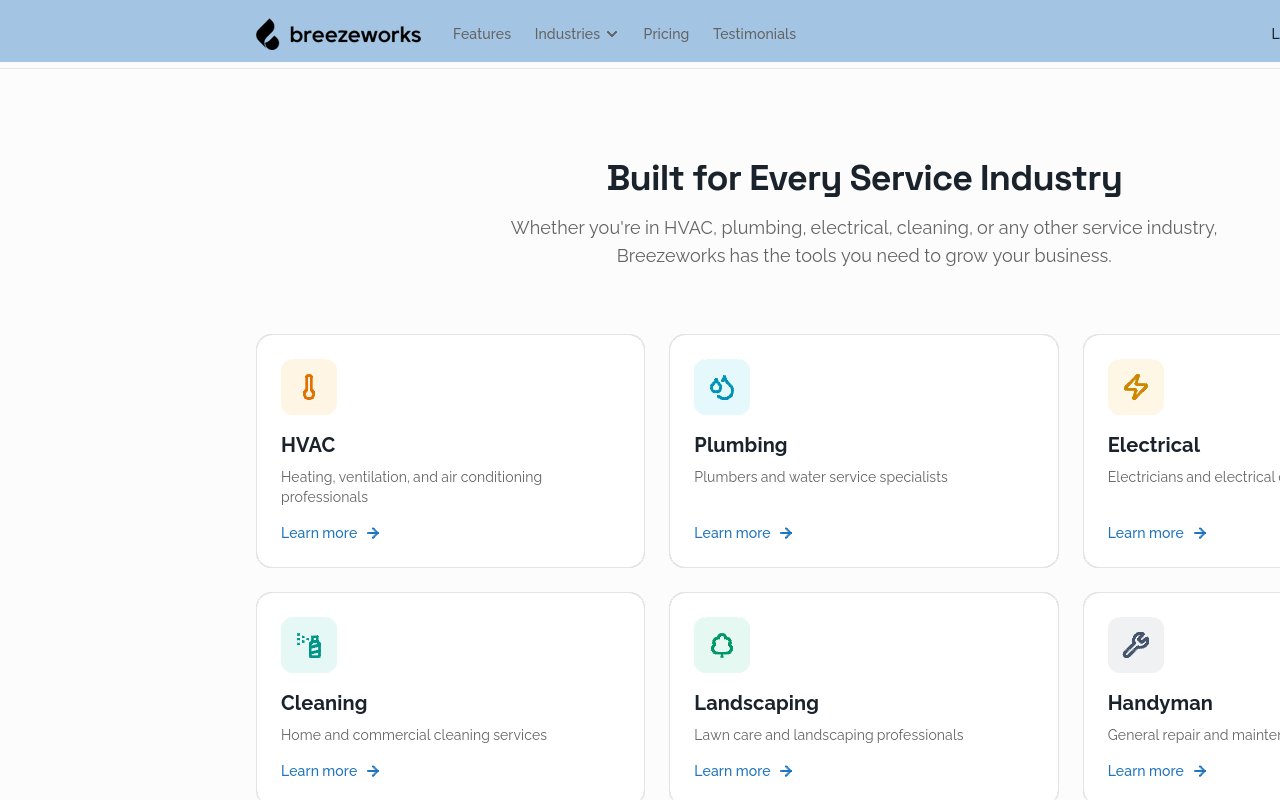Click the arrow next to Landscaping Learn more

786,771
